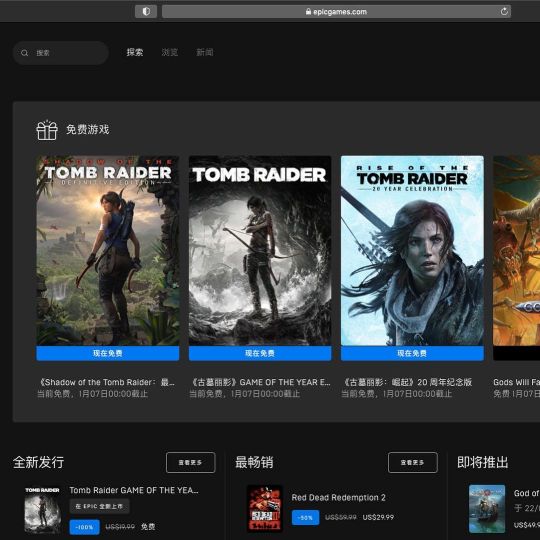
Task: Click the US$59.99 original price
Action: tap(341, 517)
